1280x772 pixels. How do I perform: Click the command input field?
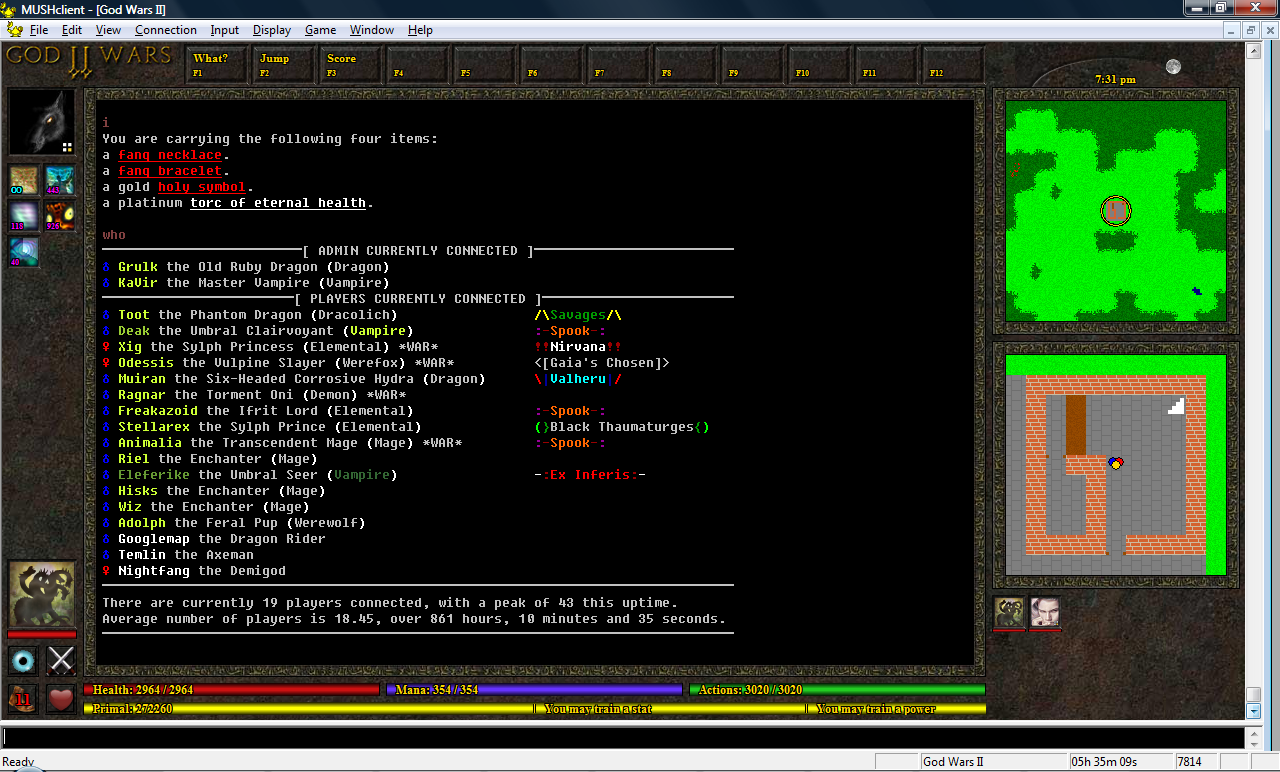[622, 737]
